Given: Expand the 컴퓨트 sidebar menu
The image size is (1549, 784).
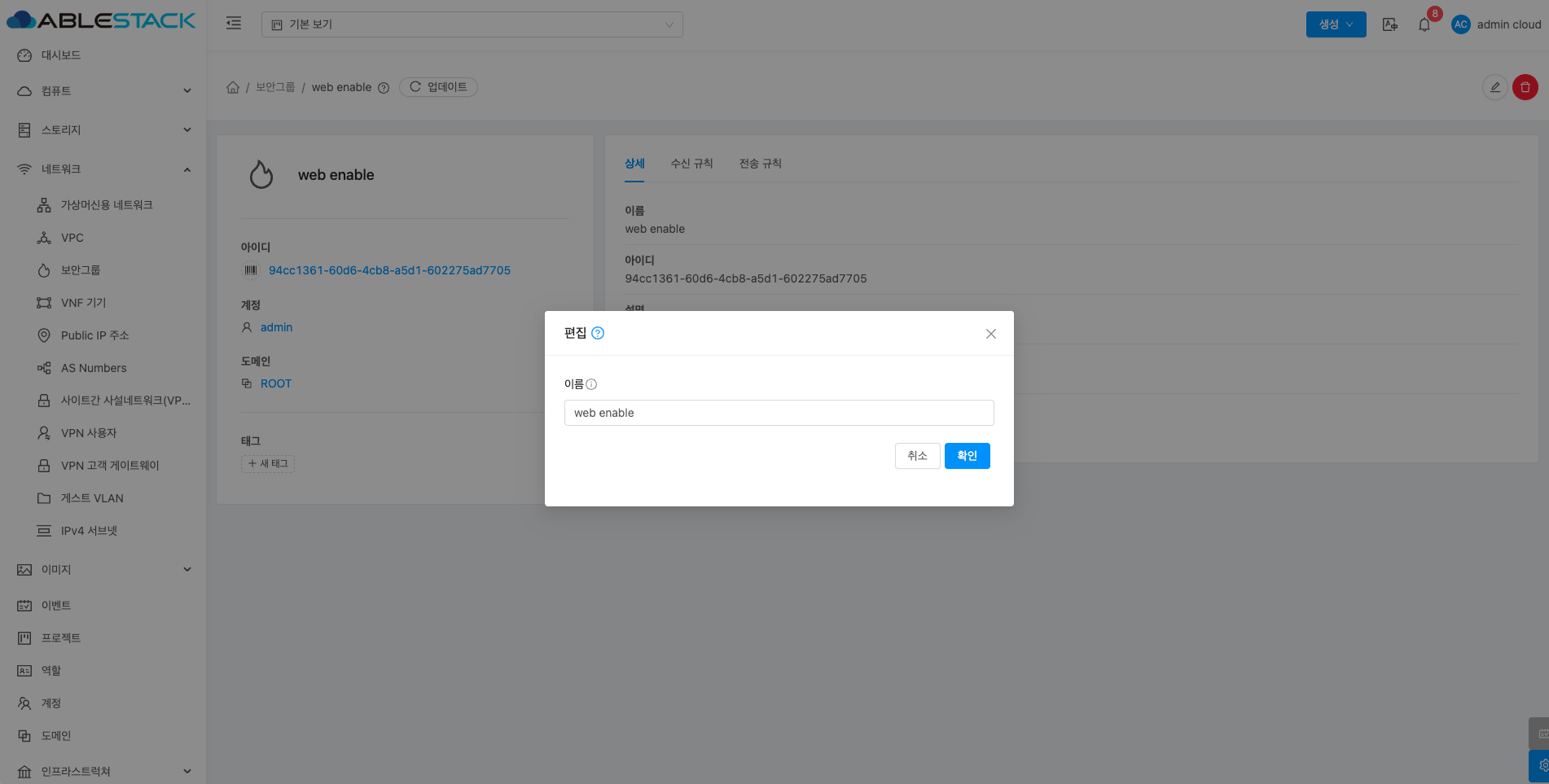Looking at the screenshot, I should 103,91.
